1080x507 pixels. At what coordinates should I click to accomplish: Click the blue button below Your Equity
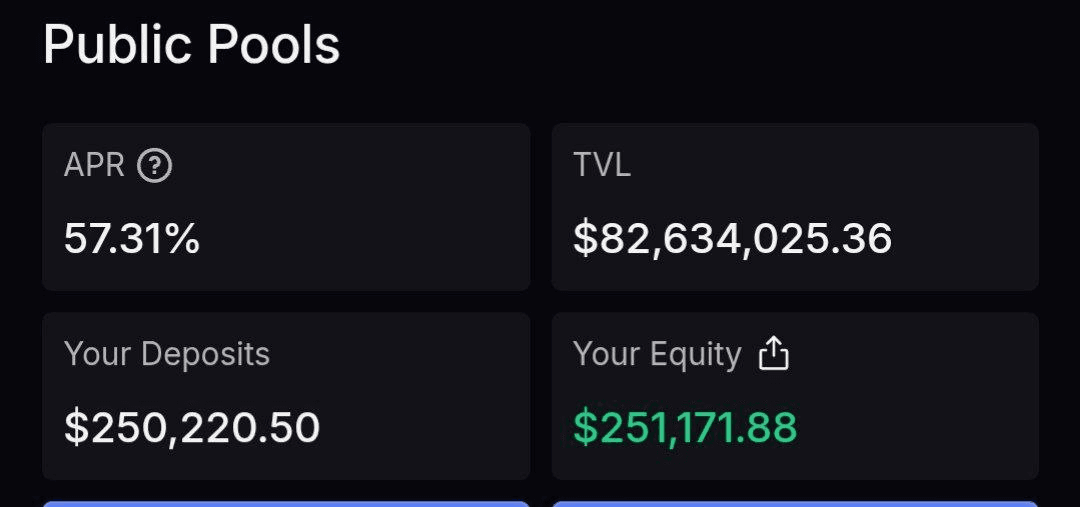click(x=795, y=504)
